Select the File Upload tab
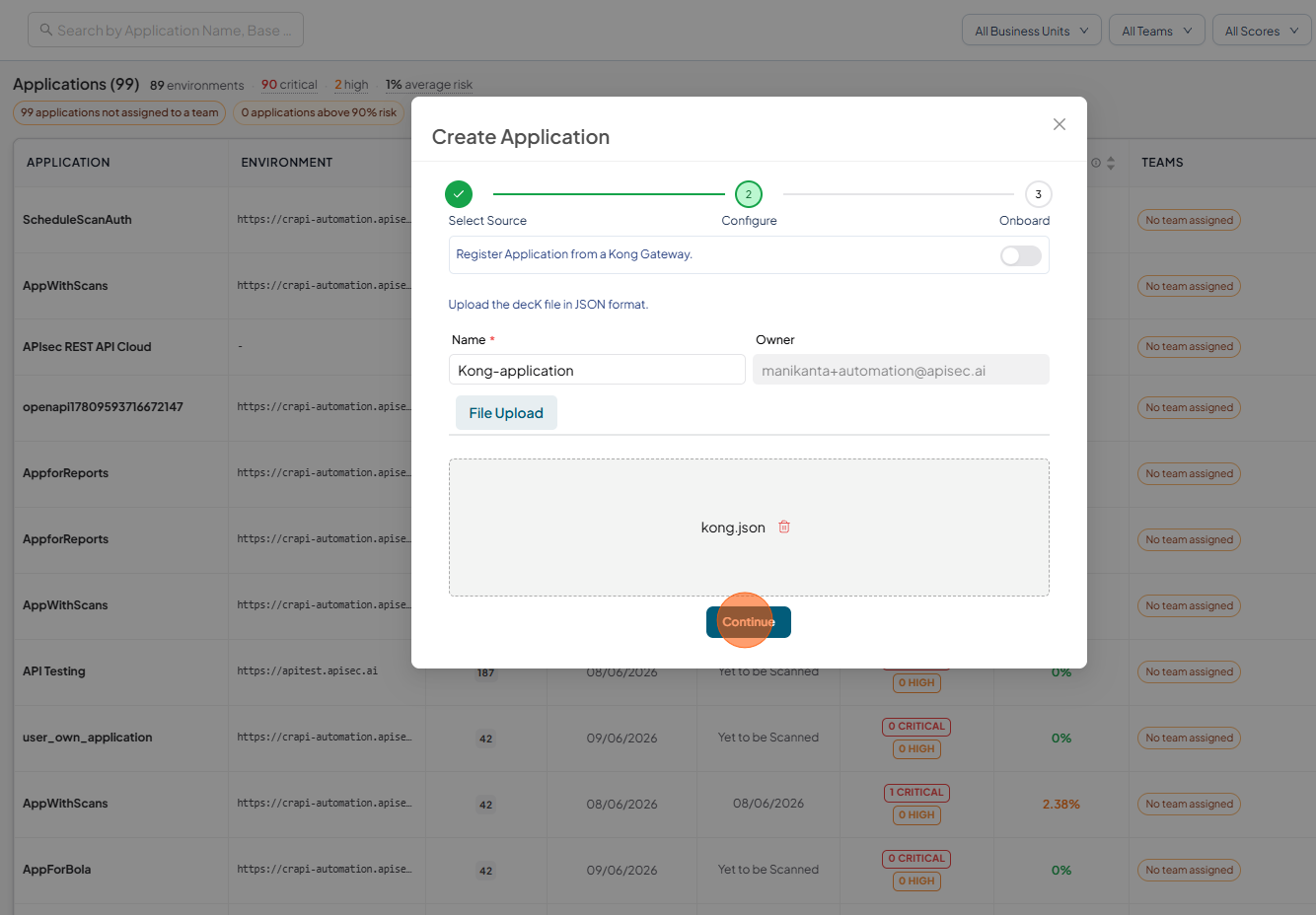The height and width of the screenshot is (915, 1316). point(506,413)
